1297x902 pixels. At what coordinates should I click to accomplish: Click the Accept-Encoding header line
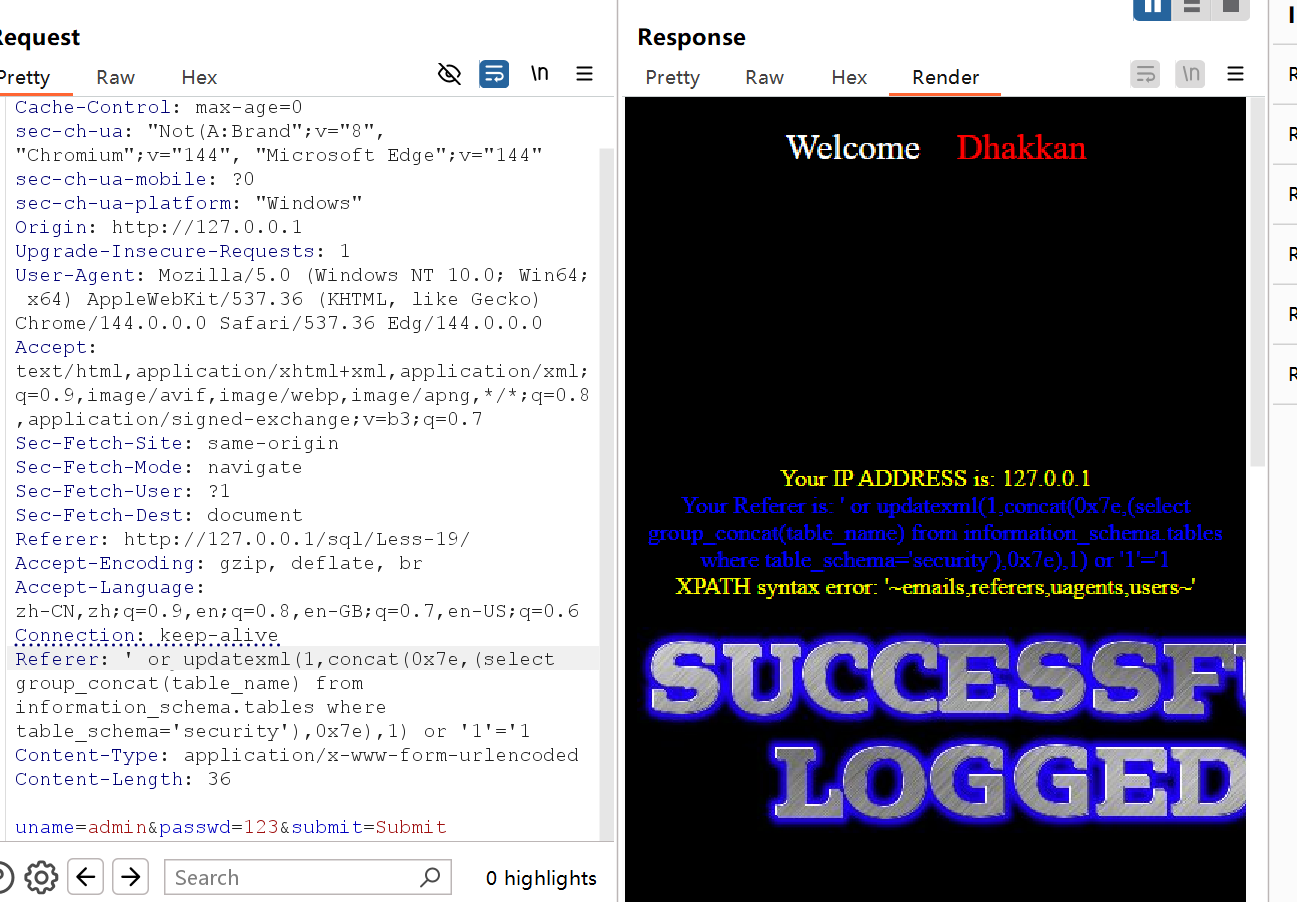coord(218,563)
